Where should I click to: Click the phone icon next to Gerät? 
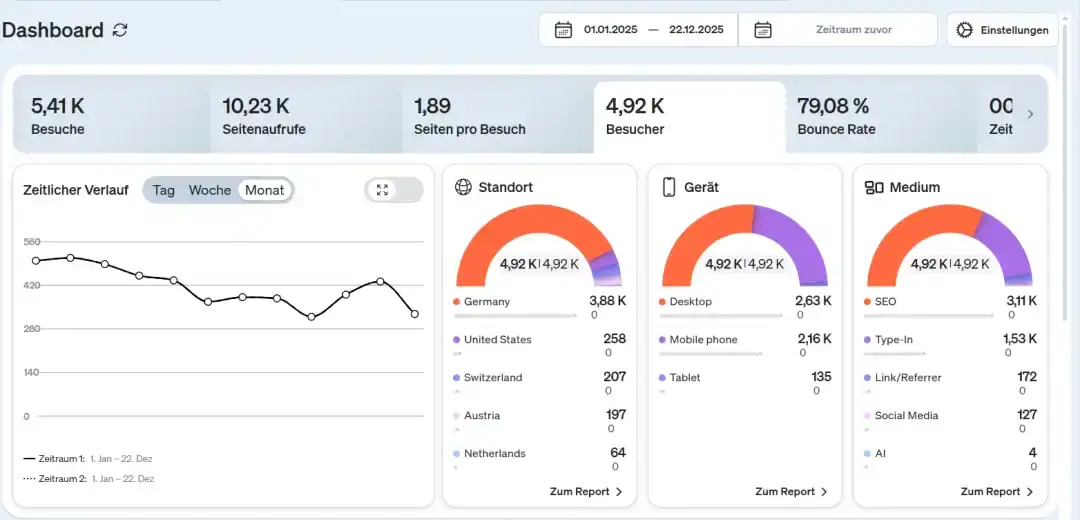pyautogui.click(x=669, y=187)
